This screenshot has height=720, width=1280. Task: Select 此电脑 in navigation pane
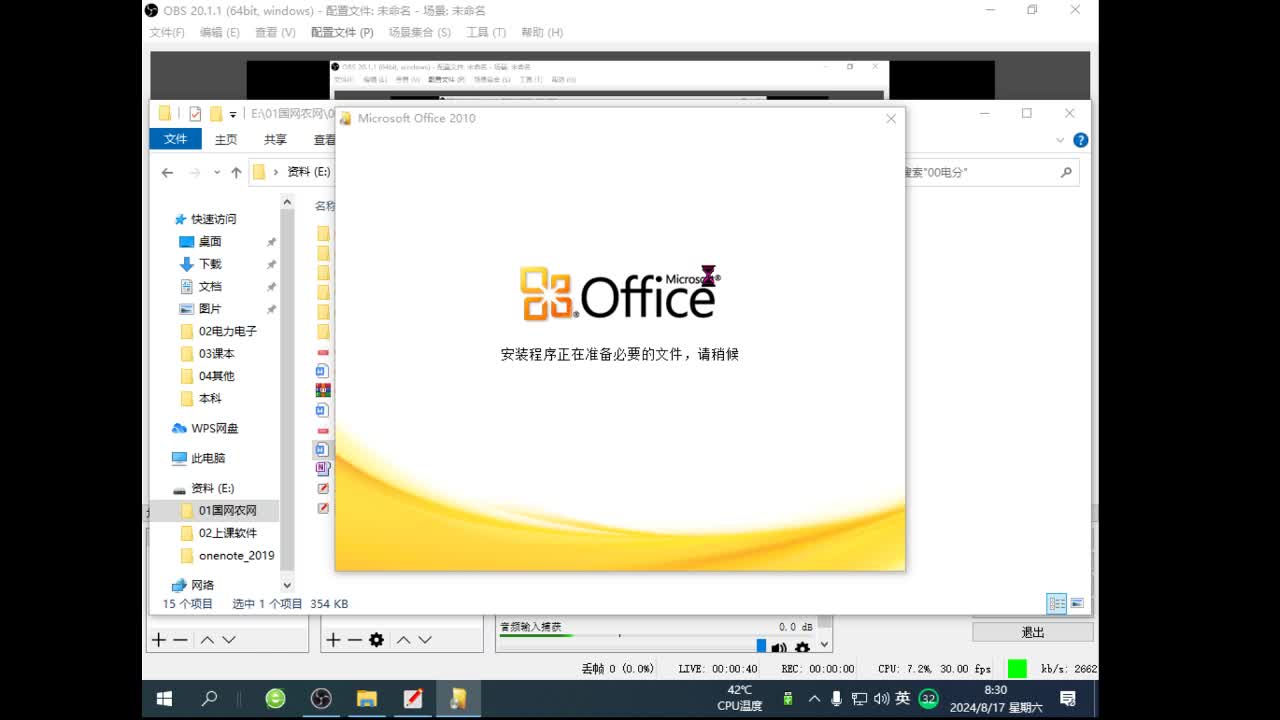[x=208, y=458]
